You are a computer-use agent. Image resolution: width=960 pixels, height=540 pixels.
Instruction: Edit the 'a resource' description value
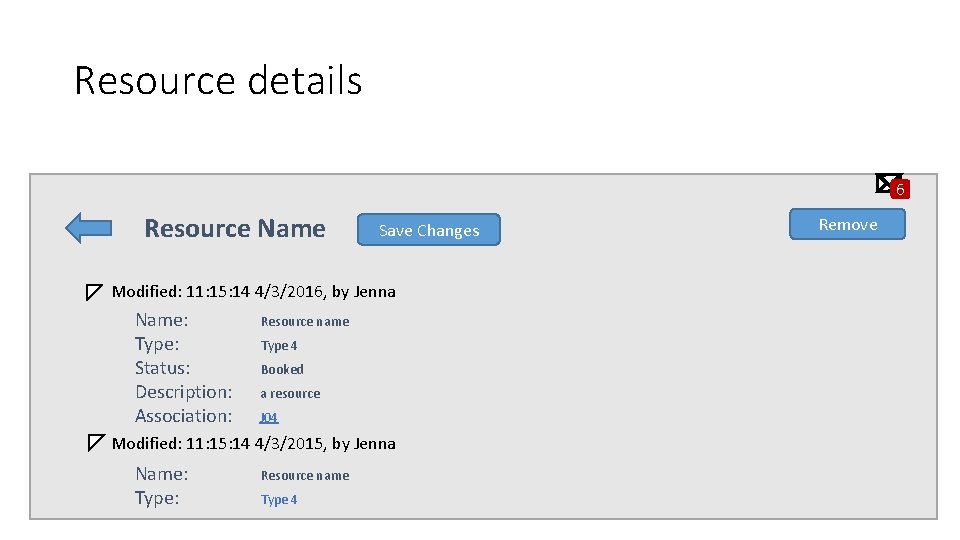(290, 393)
